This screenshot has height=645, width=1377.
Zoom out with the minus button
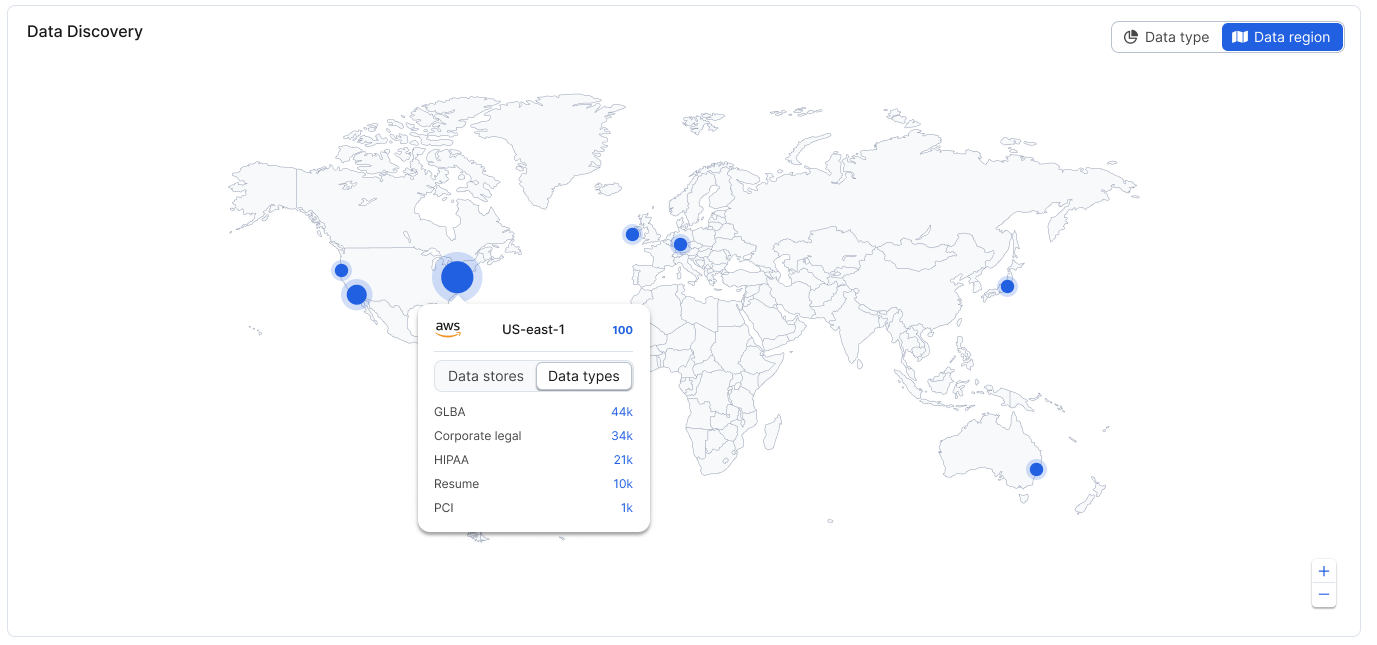1323,595
